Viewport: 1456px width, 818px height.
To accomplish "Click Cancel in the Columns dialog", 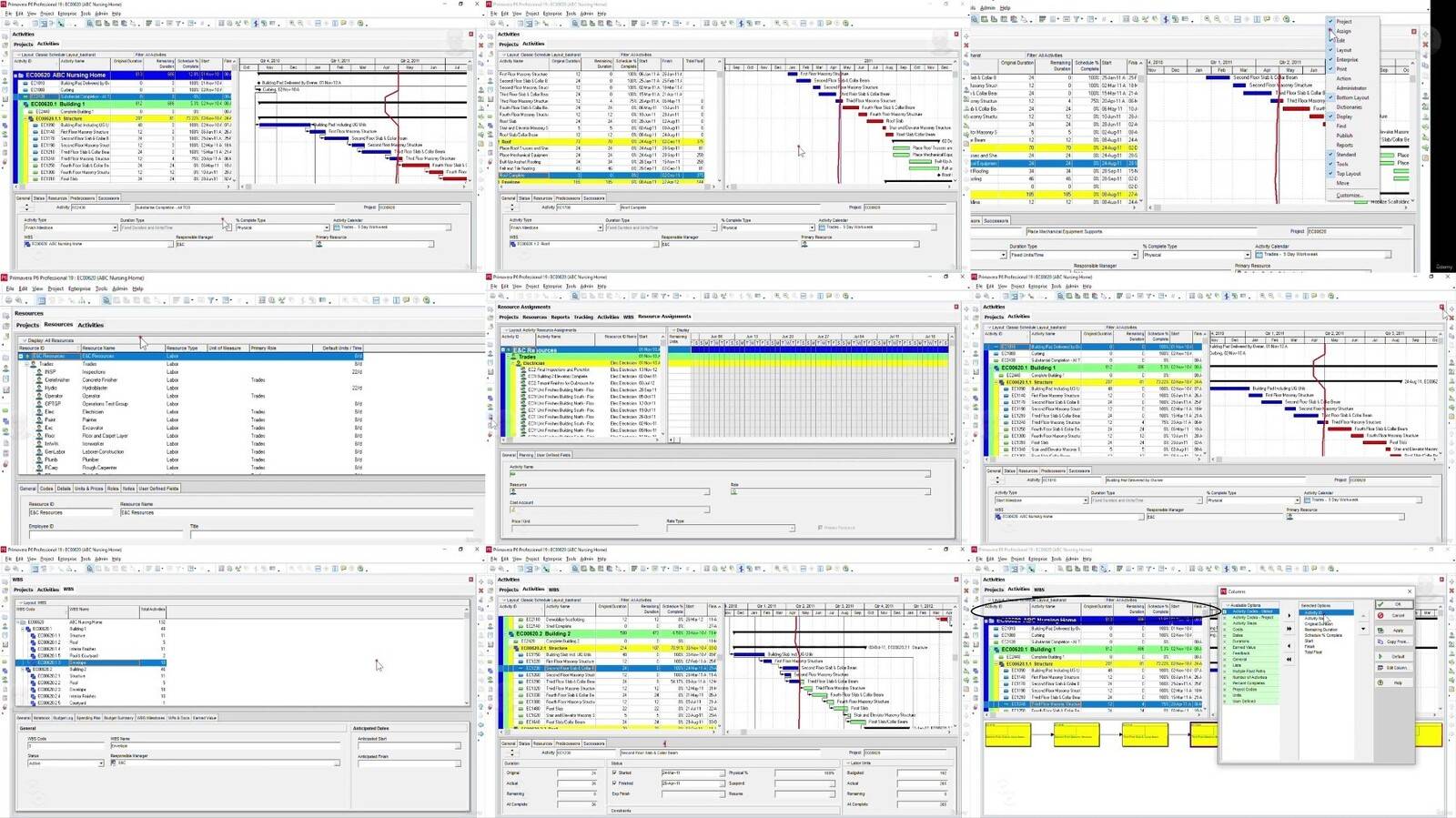I will pyautogui.click(x=1395, y=616).
